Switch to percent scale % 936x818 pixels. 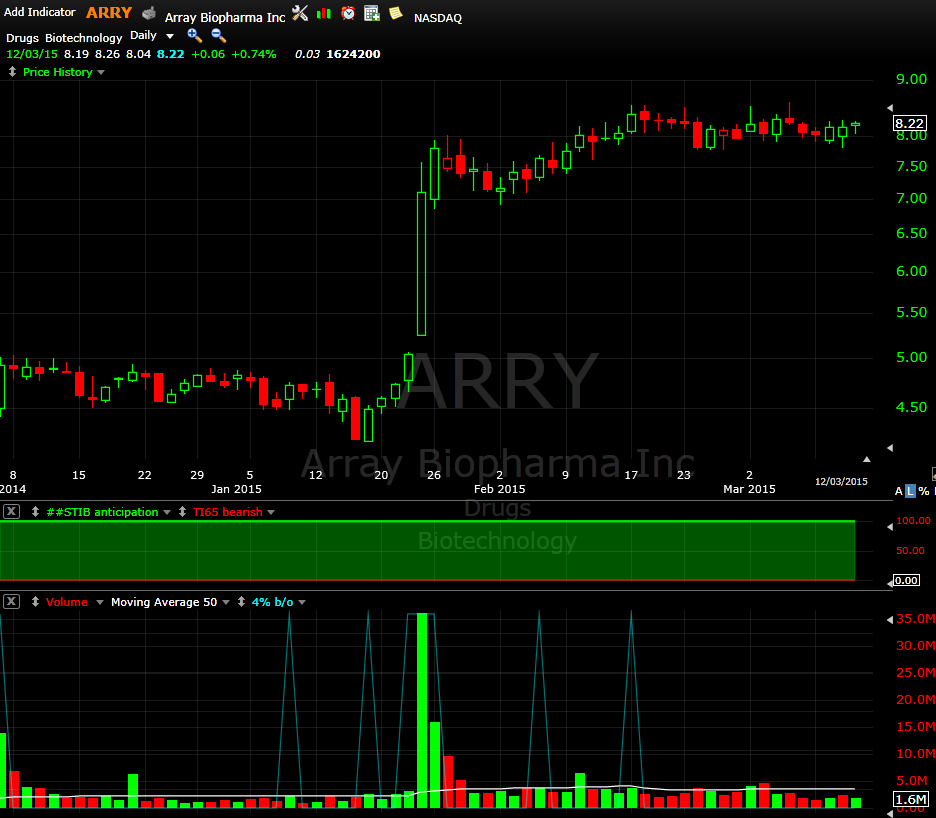point(923,491)
